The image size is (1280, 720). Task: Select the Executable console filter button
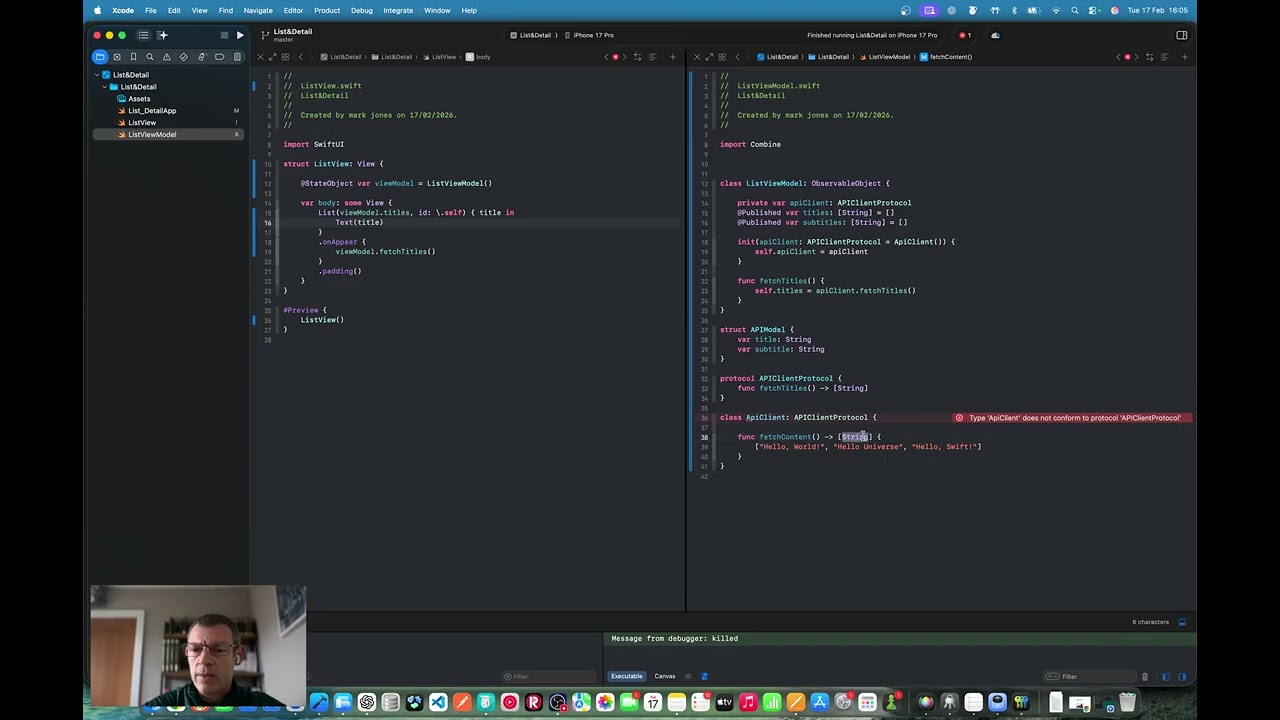(626, 676)
